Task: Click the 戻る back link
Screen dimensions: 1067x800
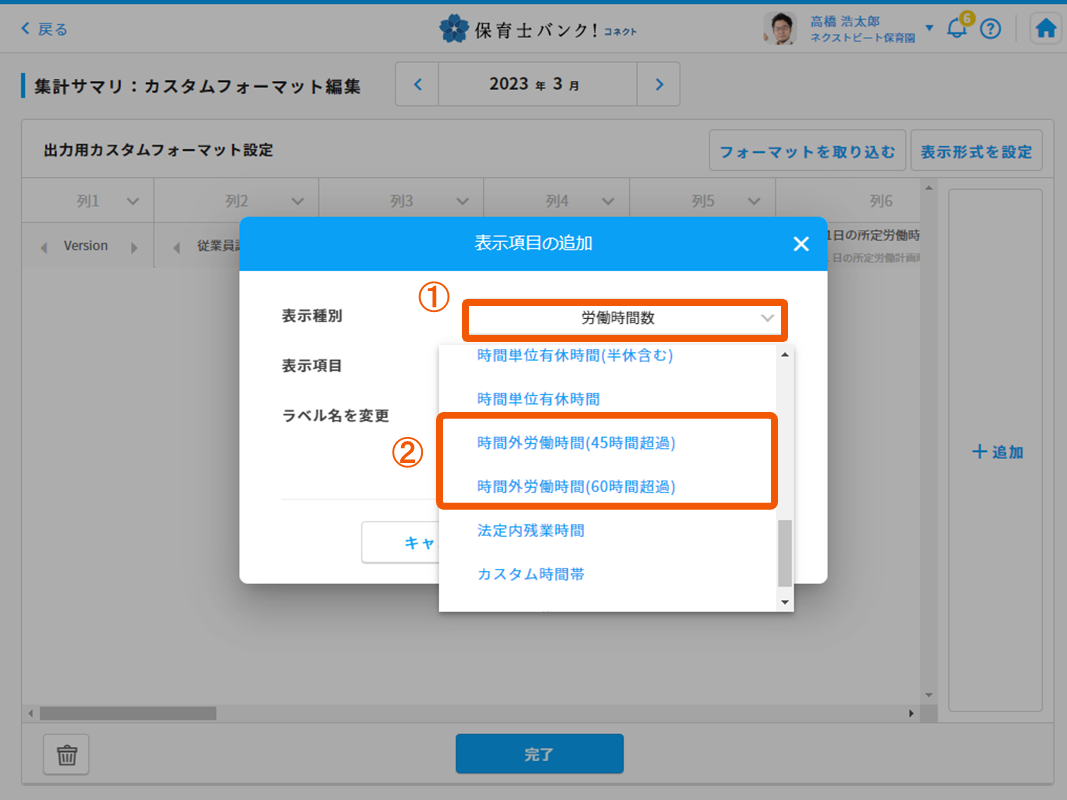Action: coord(45,29)
